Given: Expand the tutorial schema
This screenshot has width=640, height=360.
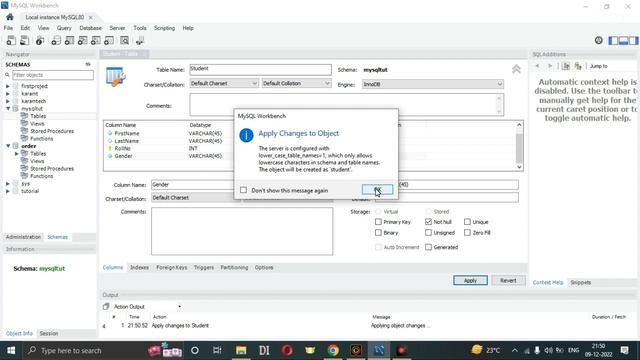Looking at the screenshot, I should coord(8,191).
